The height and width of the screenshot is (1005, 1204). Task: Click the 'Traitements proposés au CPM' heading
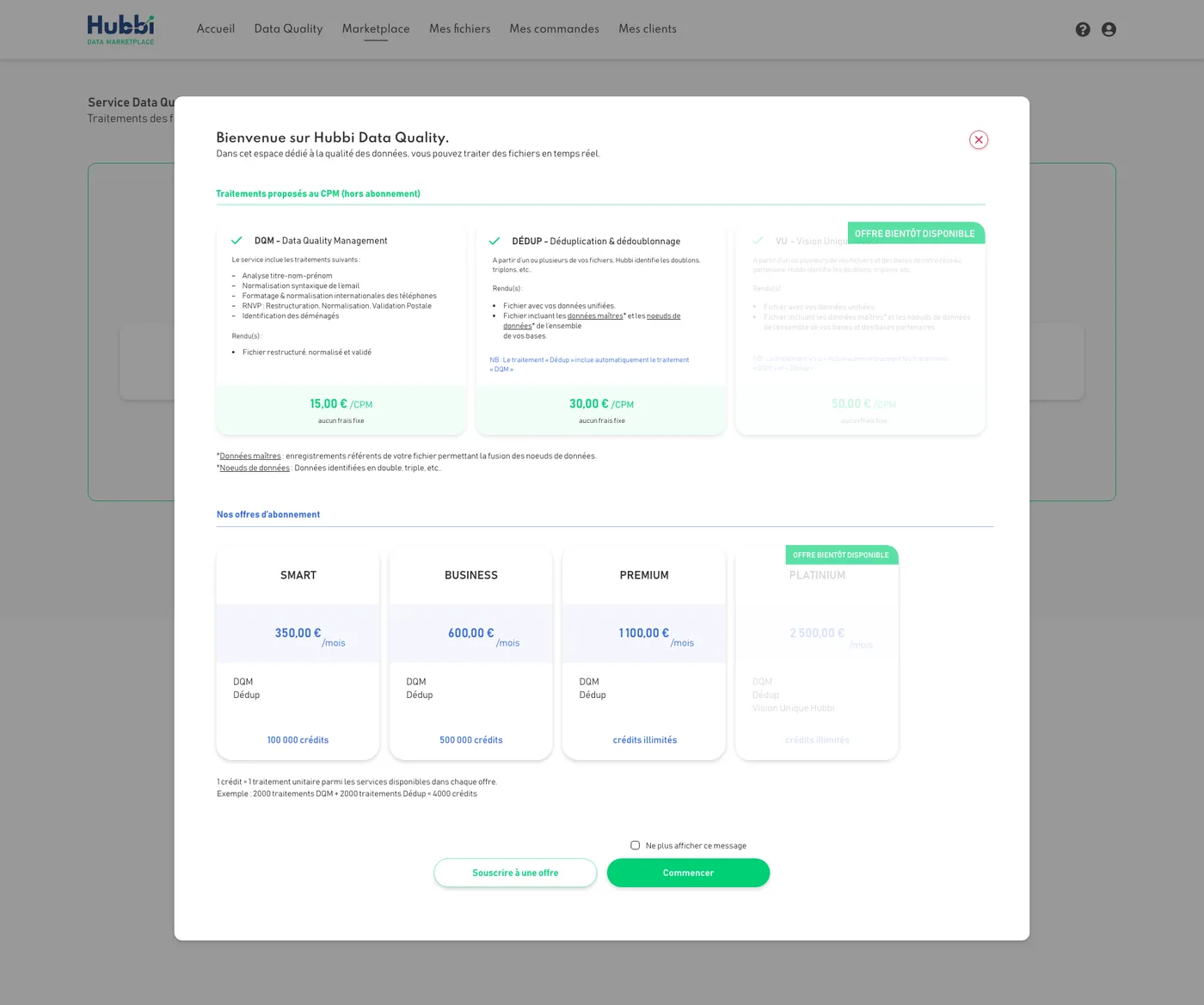point(318,193)
